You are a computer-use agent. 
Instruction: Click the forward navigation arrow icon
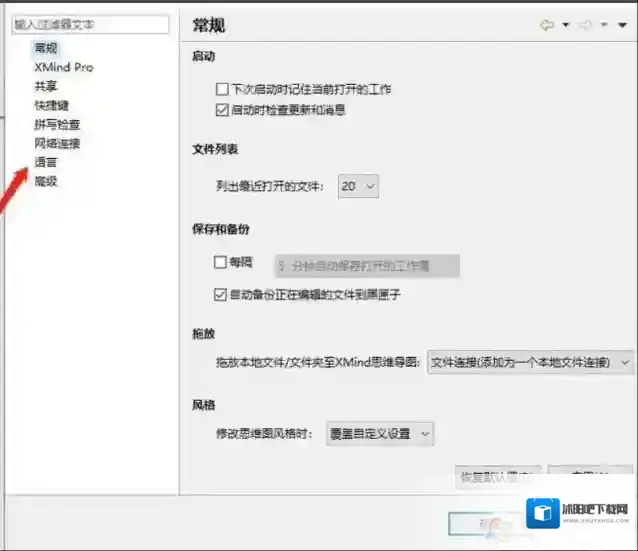tap(586, 25)
